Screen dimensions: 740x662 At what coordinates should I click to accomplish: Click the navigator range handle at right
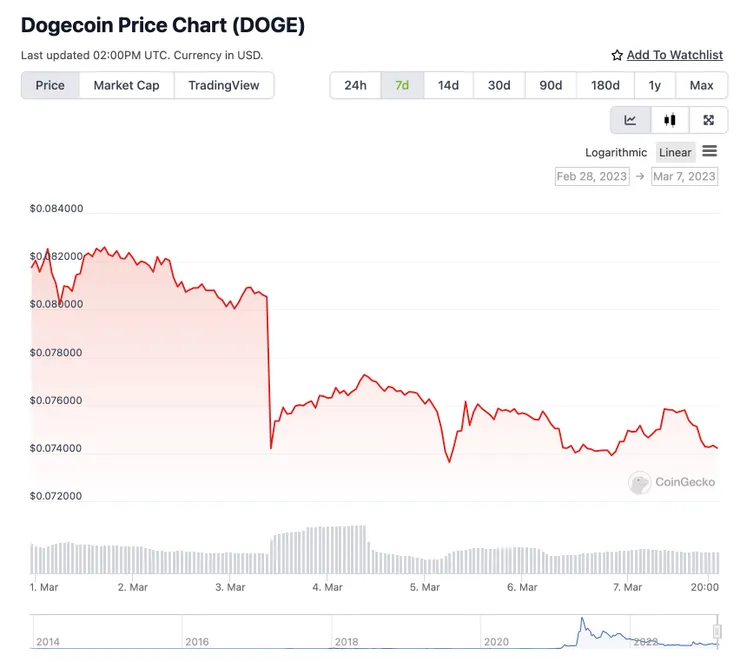click(717, 631)
